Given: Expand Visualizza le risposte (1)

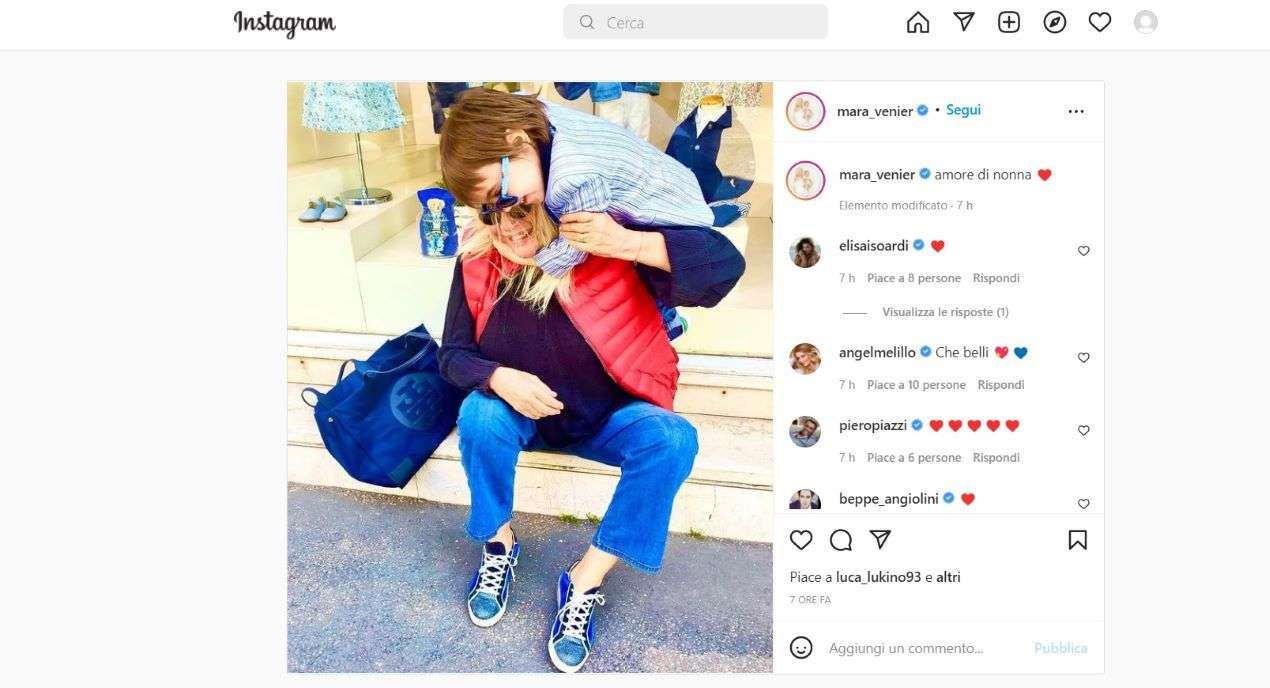Looking at the screenshot, I should 945,312.
